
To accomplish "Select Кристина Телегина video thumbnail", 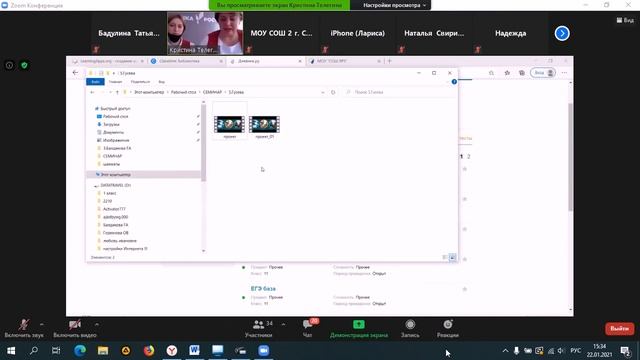I will tap(205, 33).
